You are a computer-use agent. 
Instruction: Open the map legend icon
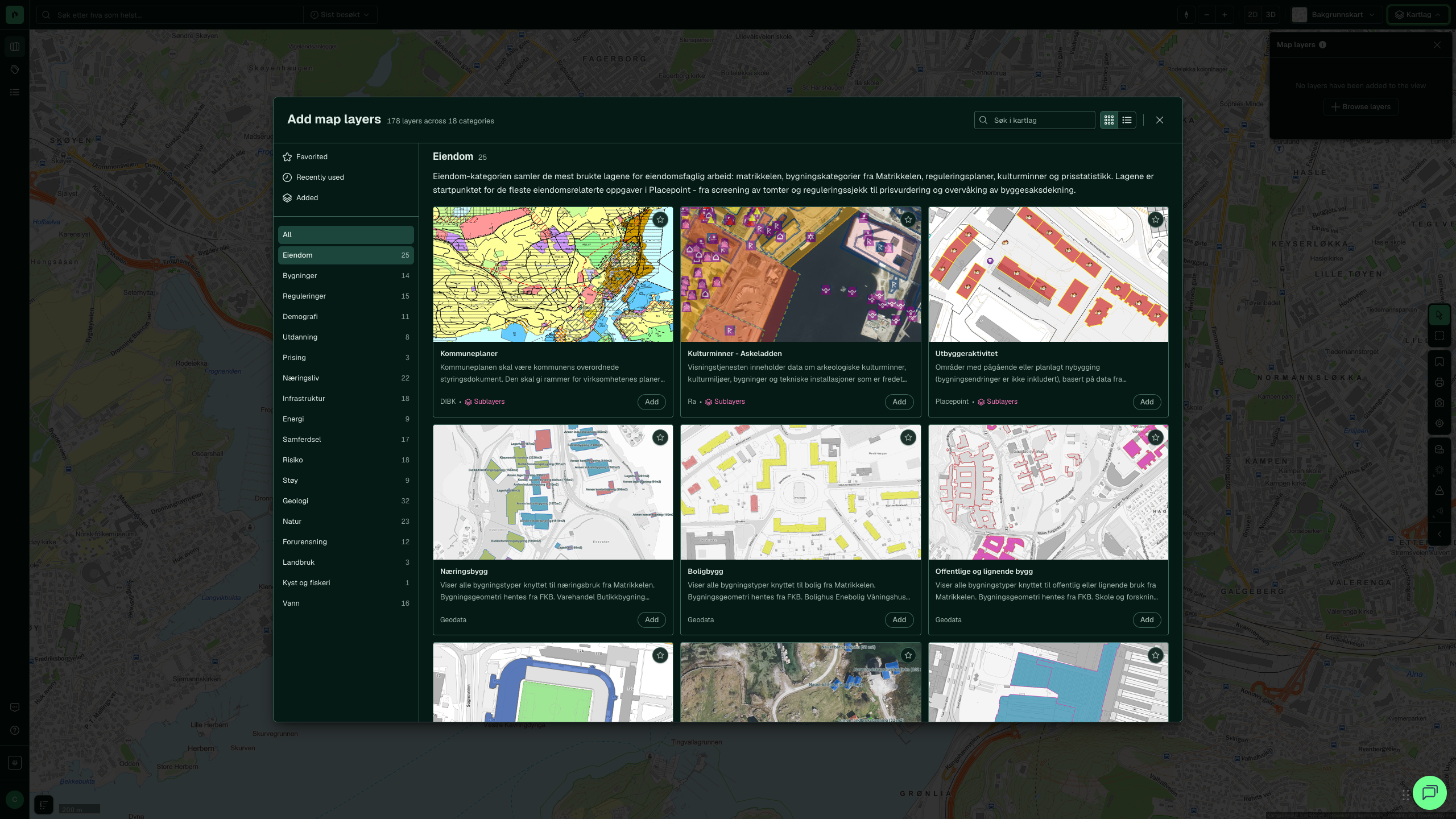pos(44,805)
